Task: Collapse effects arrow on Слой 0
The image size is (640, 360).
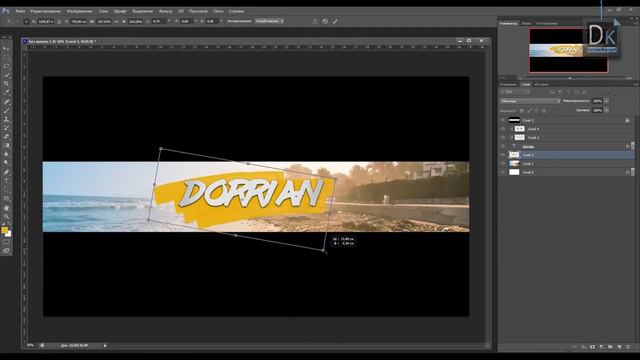Action: pyautogui.click(x=633, y=172)
